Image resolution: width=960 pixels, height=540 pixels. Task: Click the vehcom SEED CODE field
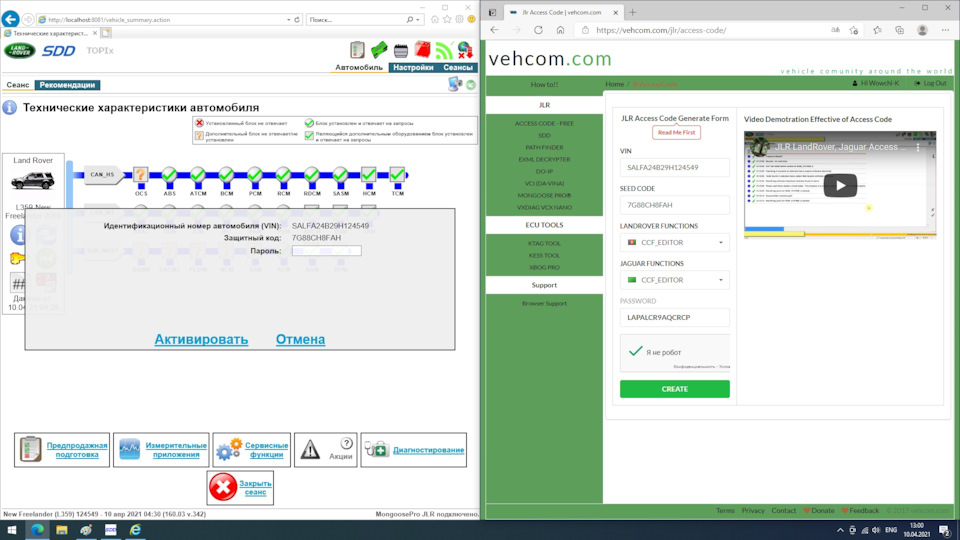click(675, 205)
